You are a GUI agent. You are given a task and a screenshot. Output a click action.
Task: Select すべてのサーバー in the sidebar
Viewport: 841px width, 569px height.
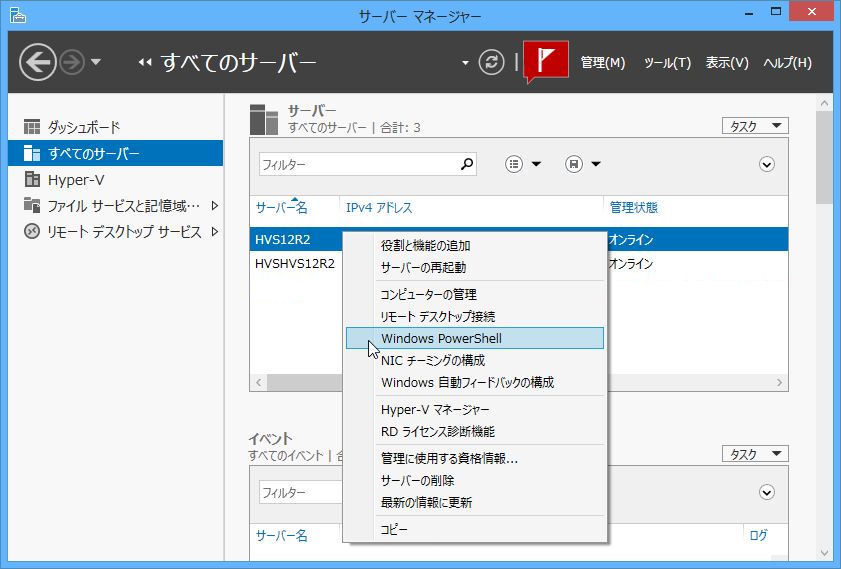(115, 153)
